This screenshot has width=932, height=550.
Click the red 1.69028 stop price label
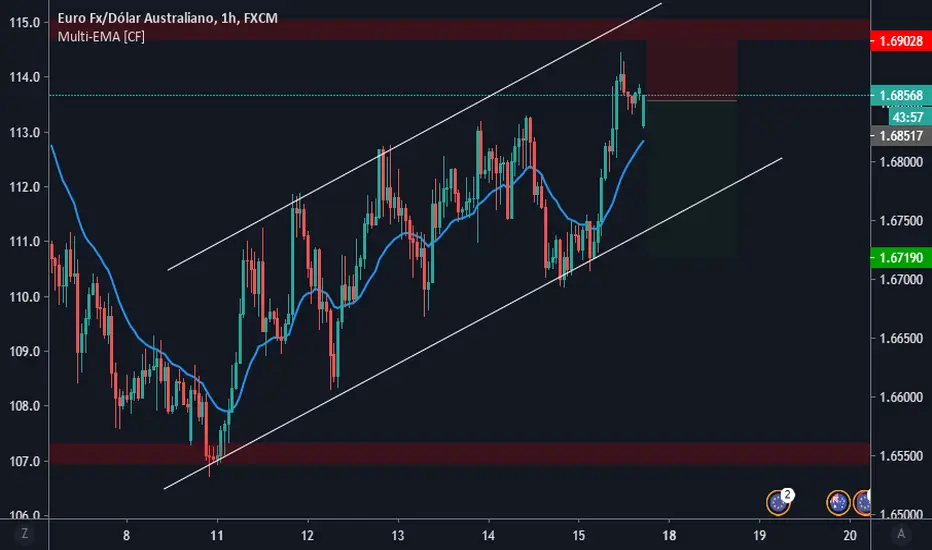tap(900, 41)
